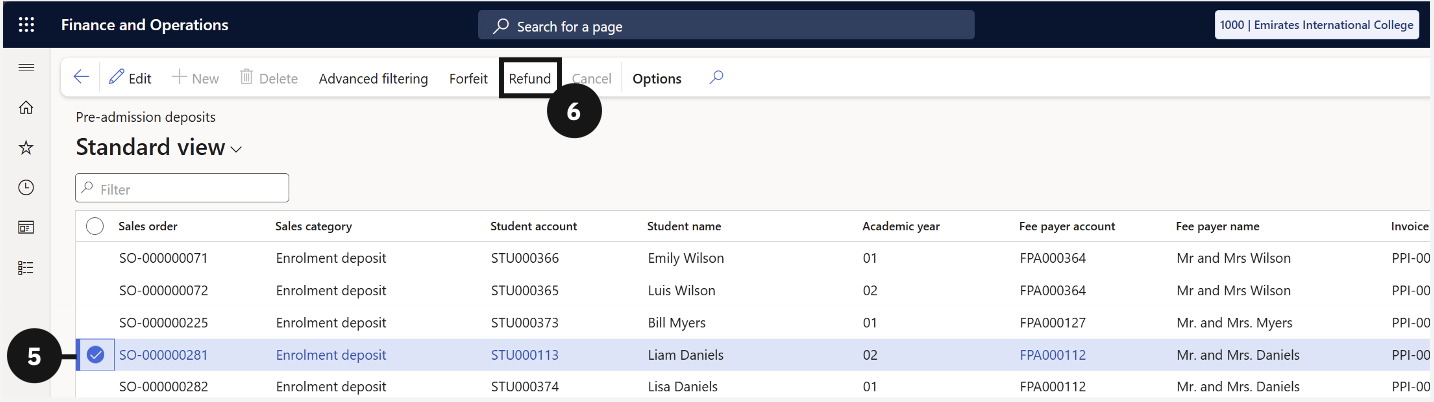Toggle the select-all rows circle
1434x402 pixels.
tap(95, 226)
